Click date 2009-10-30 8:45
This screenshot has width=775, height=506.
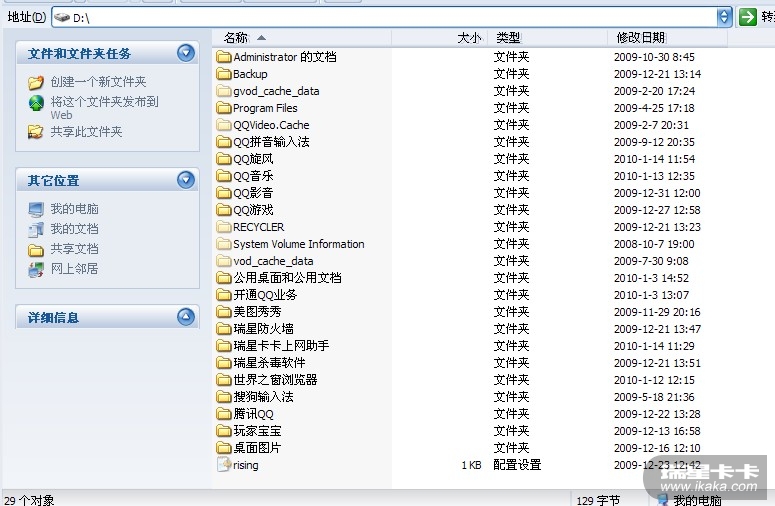tap(654, 57)
